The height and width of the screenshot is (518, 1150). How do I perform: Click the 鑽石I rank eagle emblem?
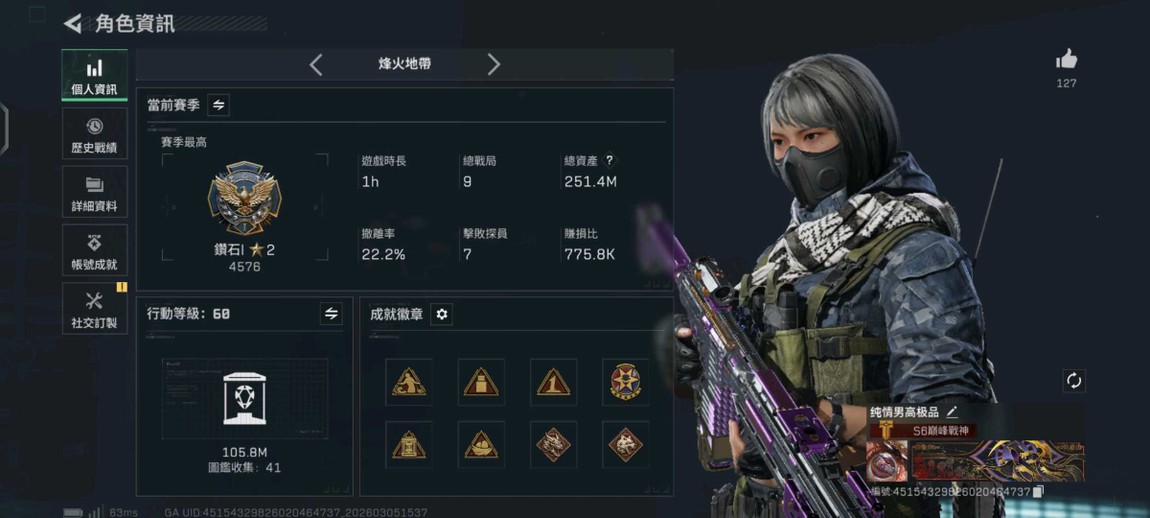point(244,198)
